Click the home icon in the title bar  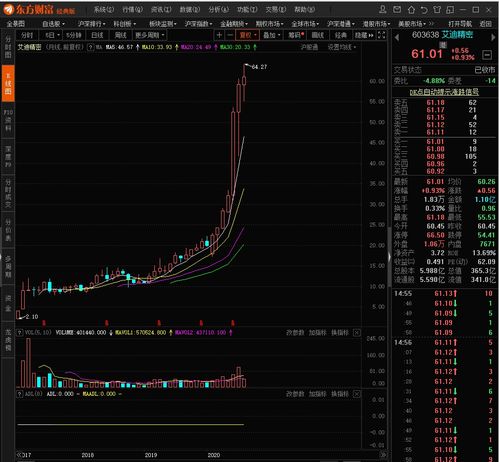click(411, 10)
